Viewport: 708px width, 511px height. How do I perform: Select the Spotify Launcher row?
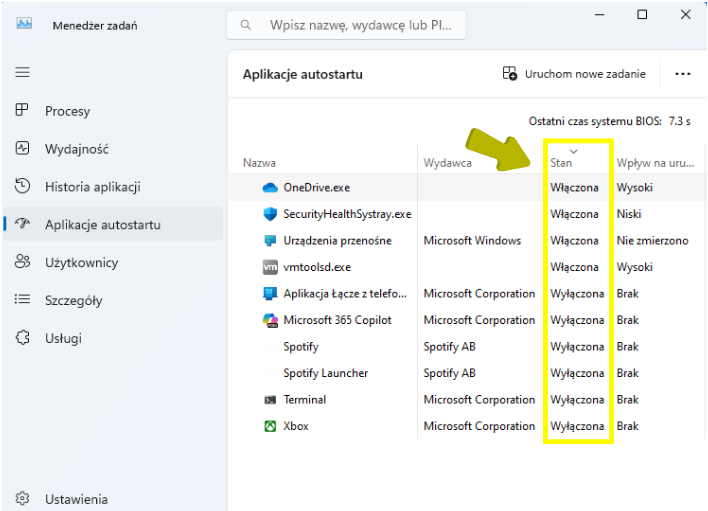click(x=325, y=373)
